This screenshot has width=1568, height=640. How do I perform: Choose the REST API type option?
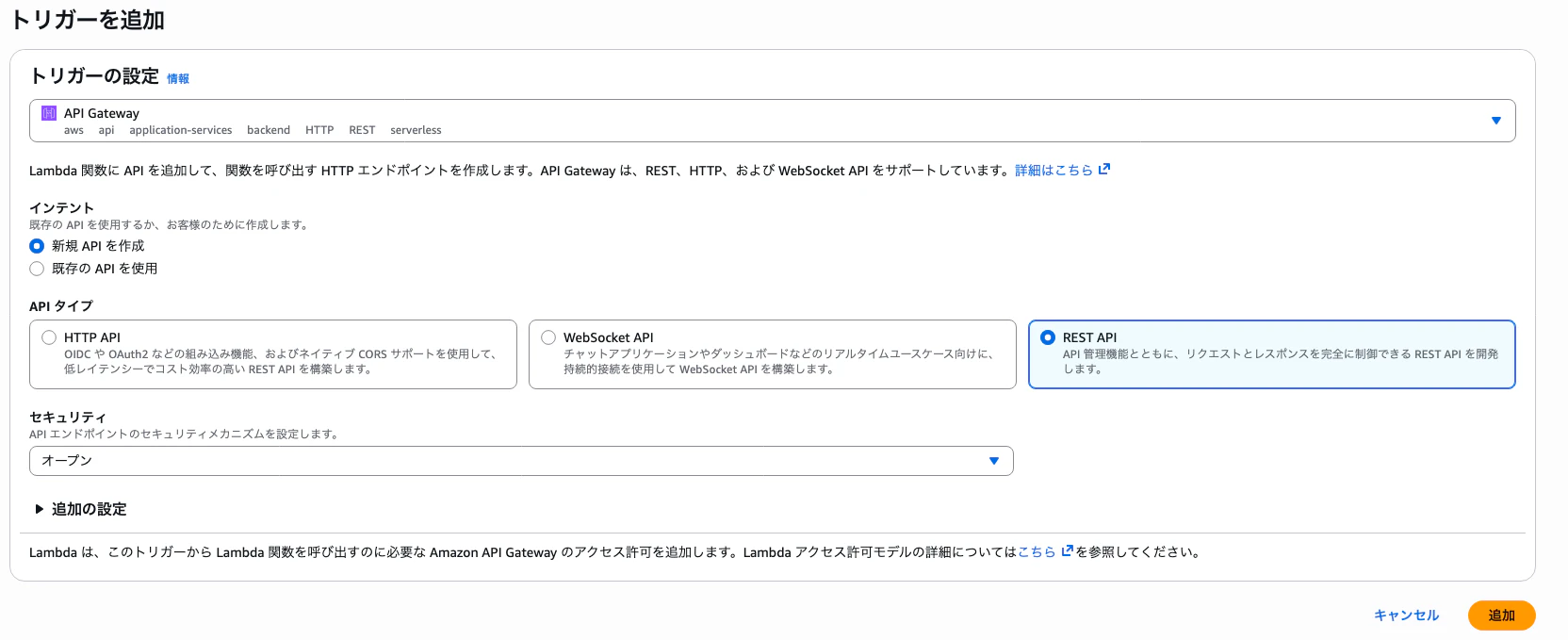[x=1272, y=354]
